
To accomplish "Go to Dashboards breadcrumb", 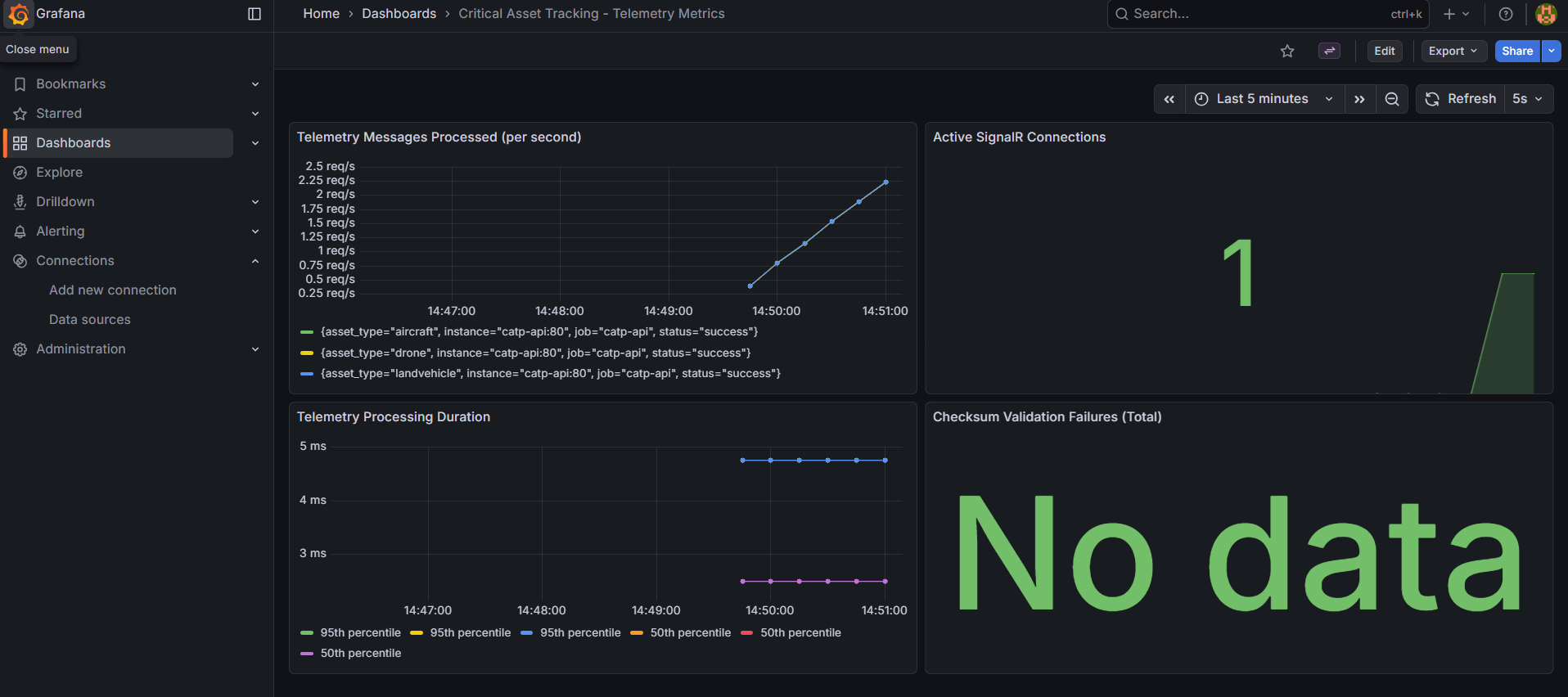I will click(399, 14).
